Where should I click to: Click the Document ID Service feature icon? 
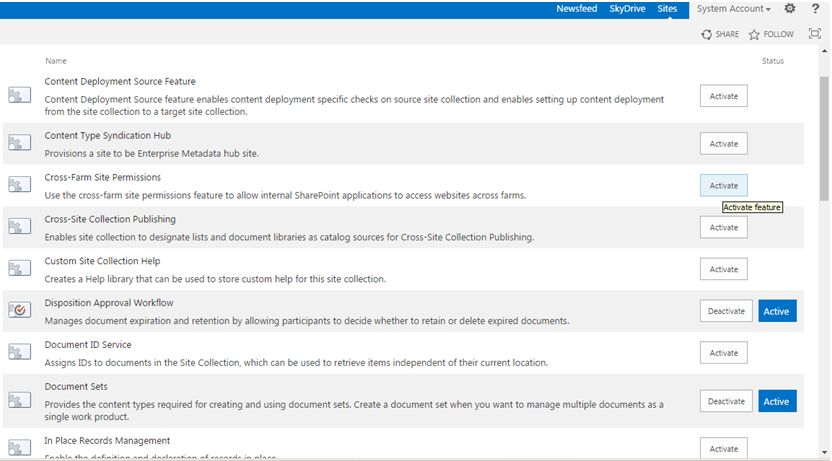pyautogui.click(x=20, y=352)
